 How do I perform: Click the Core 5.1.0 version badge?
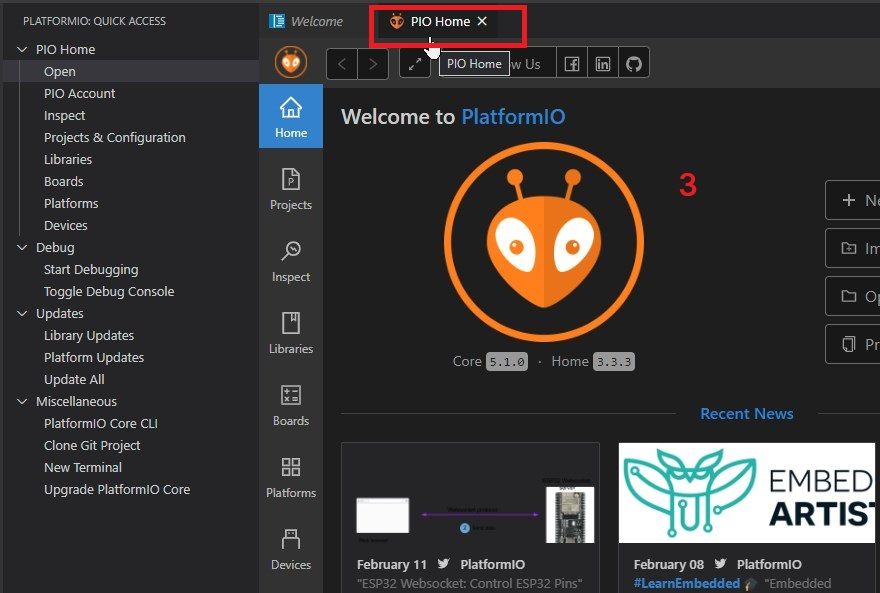[507, 362]
